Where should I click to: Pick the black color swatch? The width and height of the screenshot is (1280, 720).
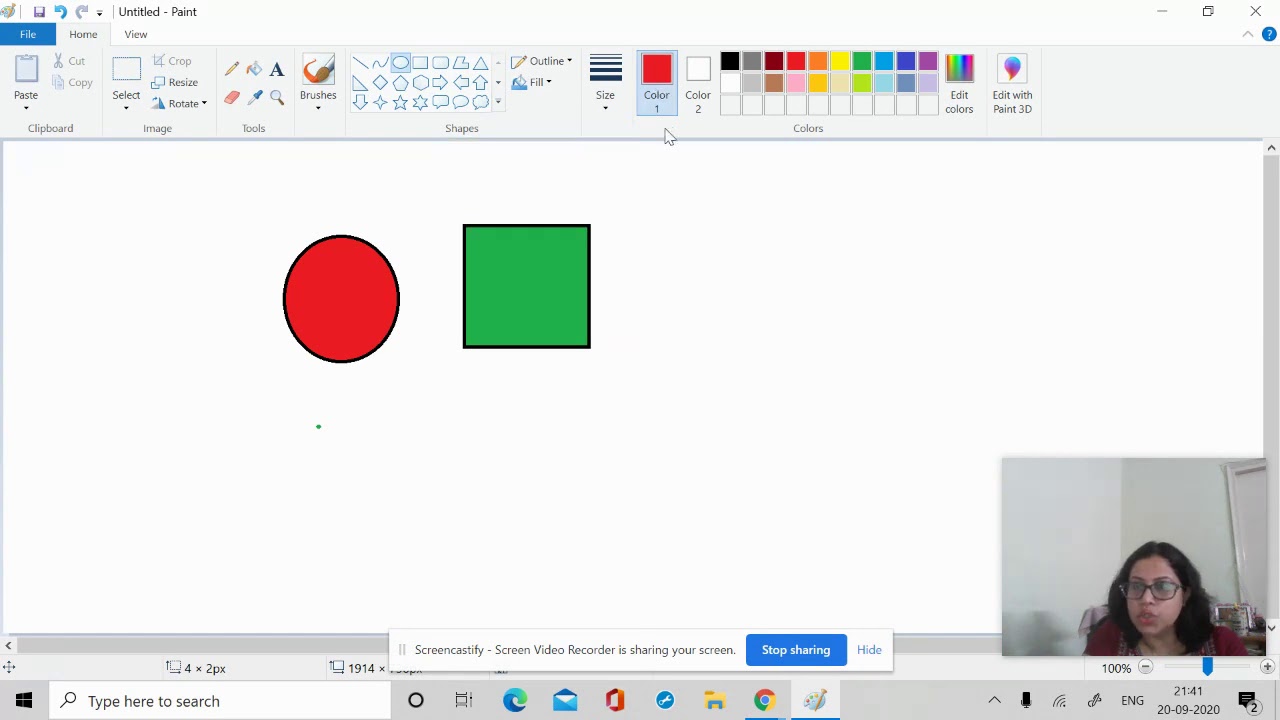tap(730, 62)
